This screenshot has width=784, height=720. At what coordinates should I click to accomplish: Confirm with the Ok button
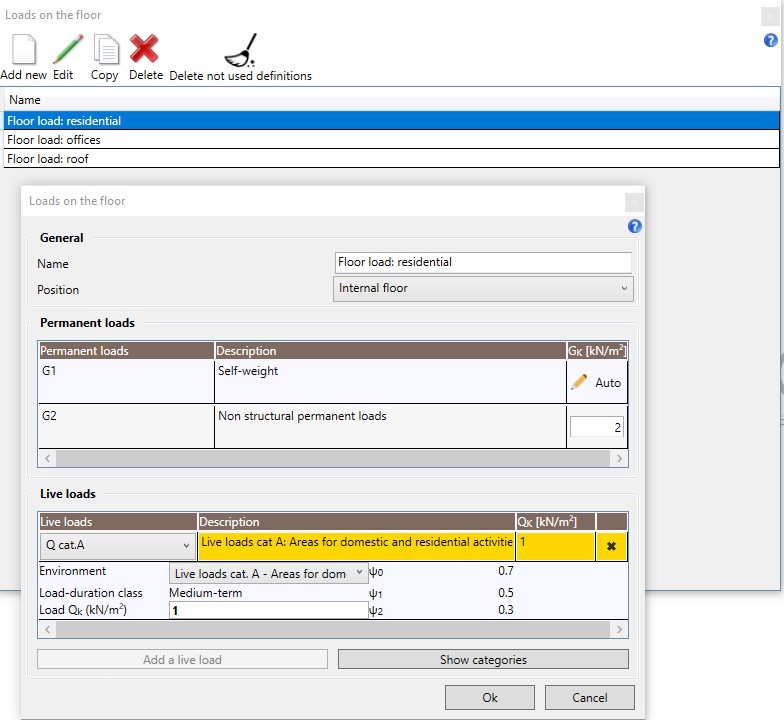pyautogui.click(x=490, y=698)
